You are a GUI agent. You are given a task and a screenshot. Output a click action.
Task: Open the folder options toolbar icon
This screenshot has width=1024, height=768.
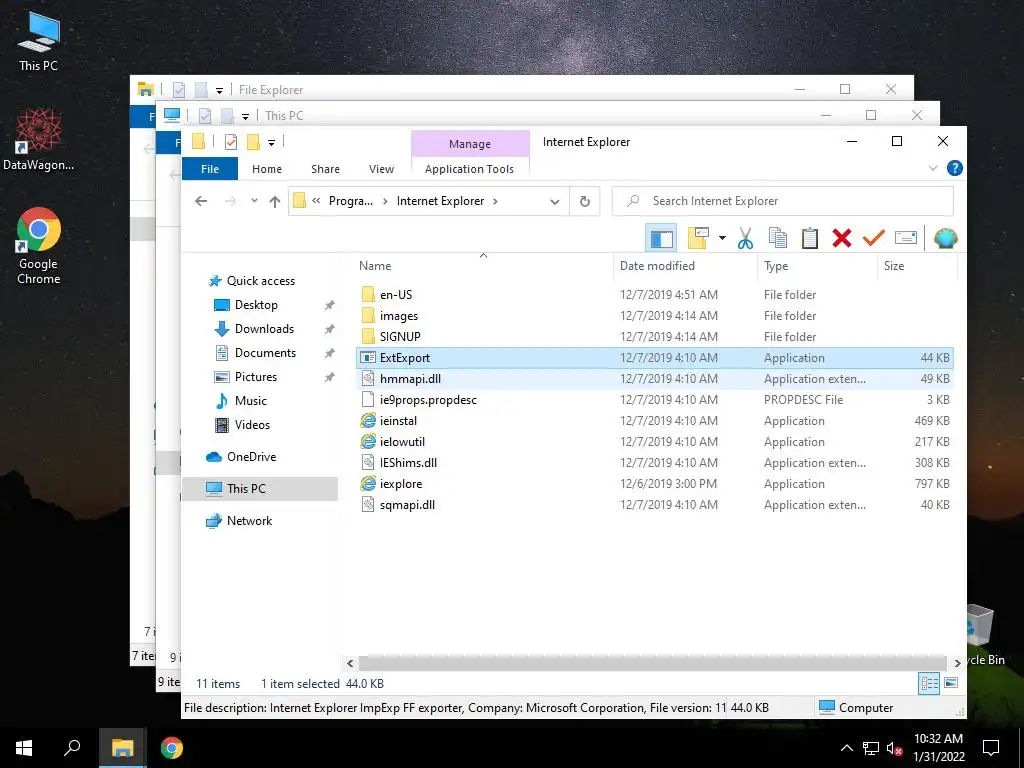(x=698, y=238)
